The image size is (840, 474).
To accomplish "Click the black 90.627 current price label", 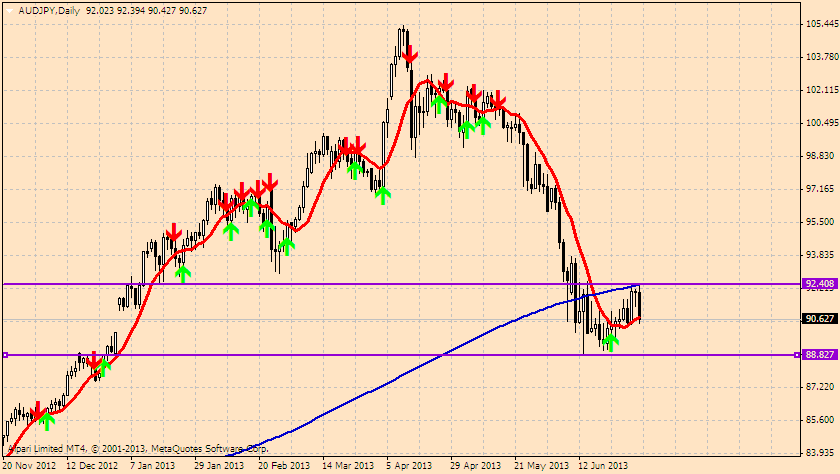I will tap(820, 319).
